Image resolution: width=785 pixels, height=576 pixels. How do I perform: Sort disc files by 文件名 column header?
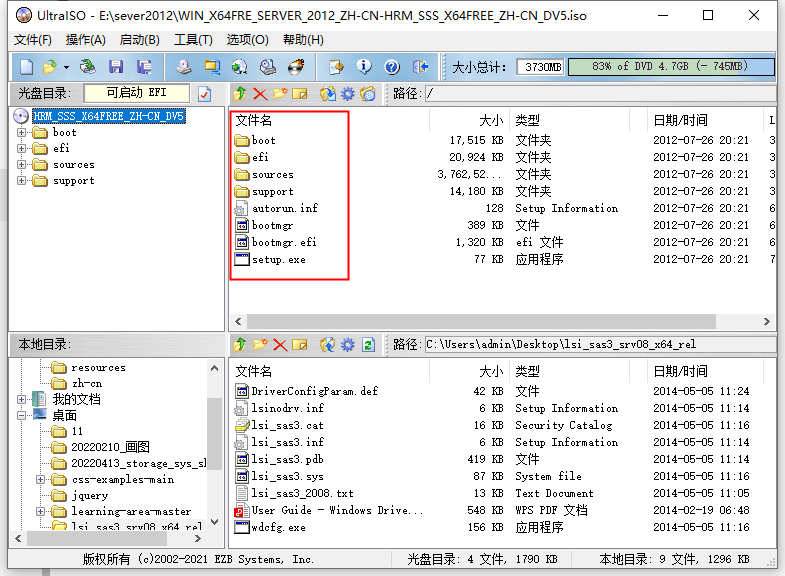[x=329, y=120]
